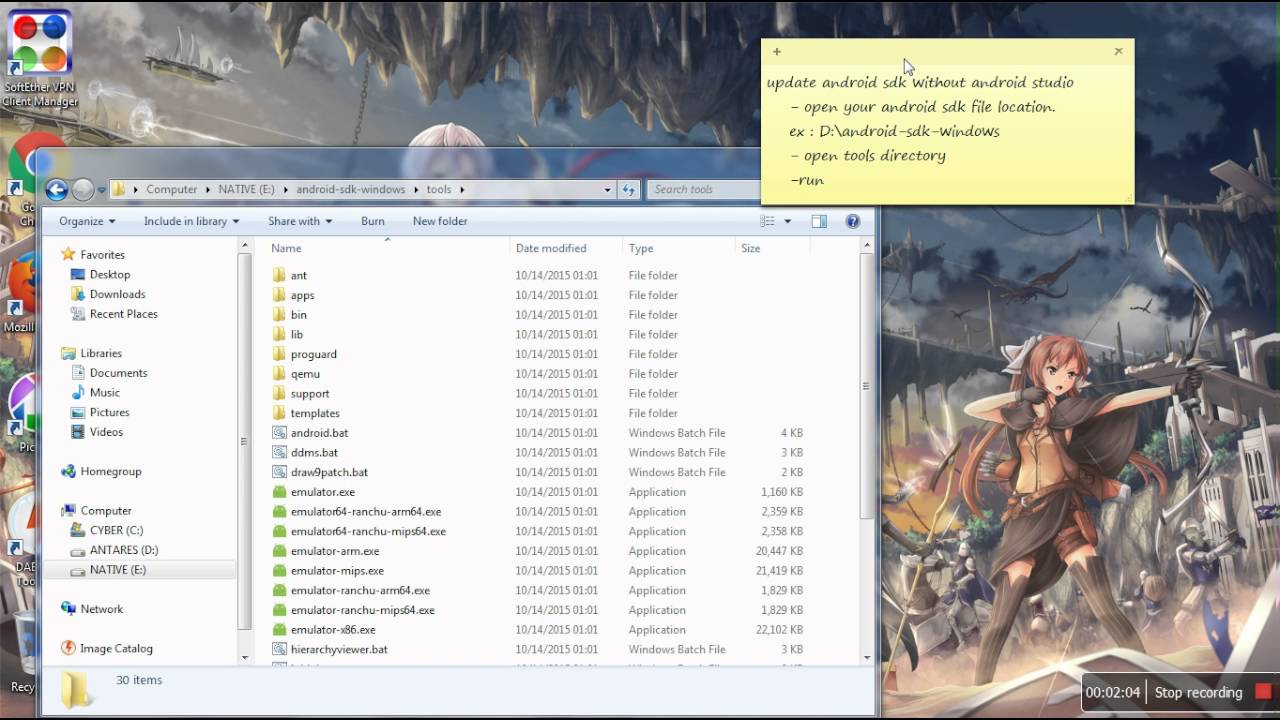Sort by the Size column header

[x=771, y=248]
